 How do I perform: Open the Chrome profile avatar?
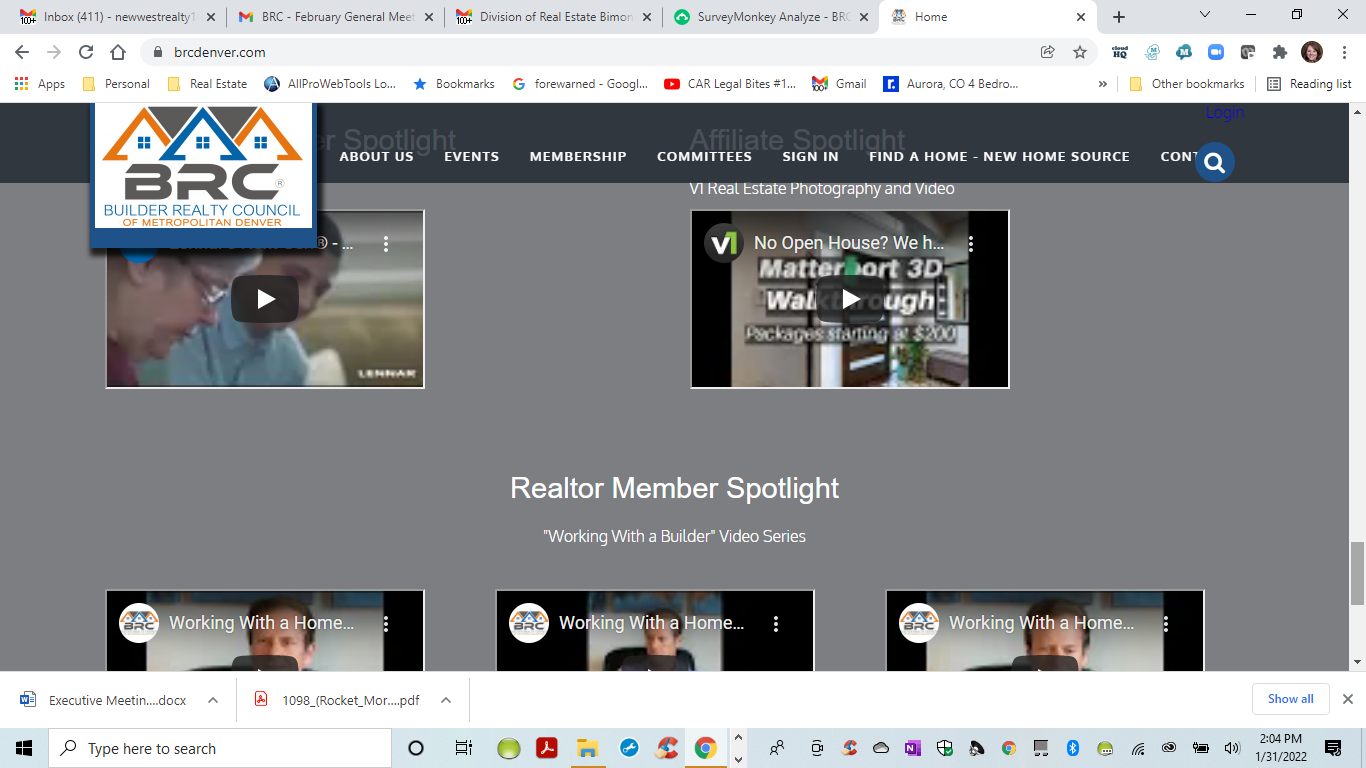click(x=1312, y=52)
